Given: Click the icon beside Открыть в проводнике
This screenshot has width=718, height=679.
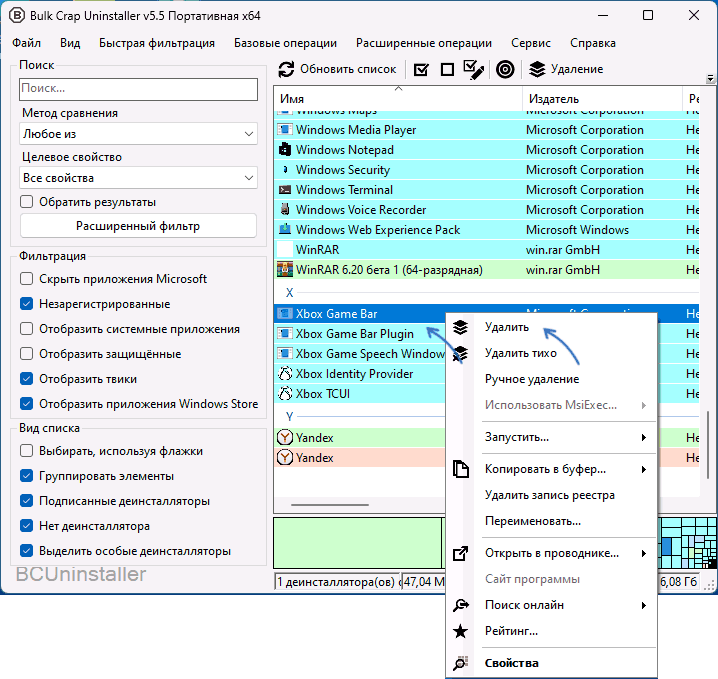Looking at the screenshot, I should point(460,553).
